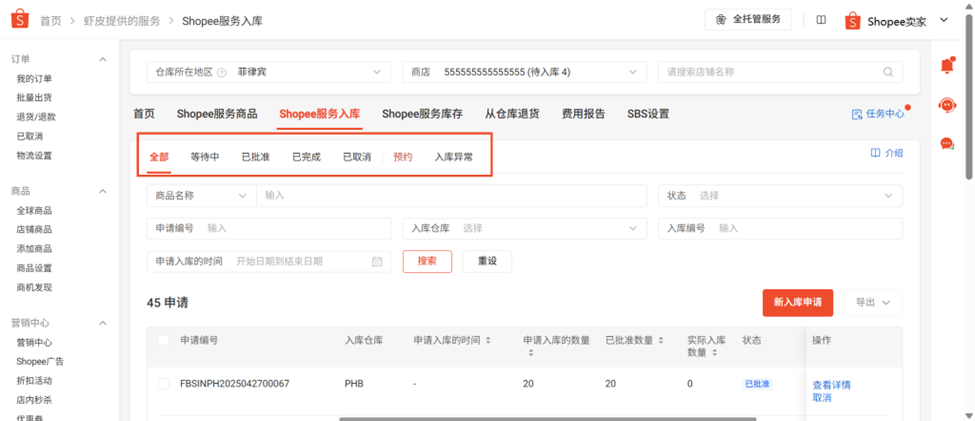Open 批量出货 in sidebar
Screen dimensions: 975x421
[34, 98]
